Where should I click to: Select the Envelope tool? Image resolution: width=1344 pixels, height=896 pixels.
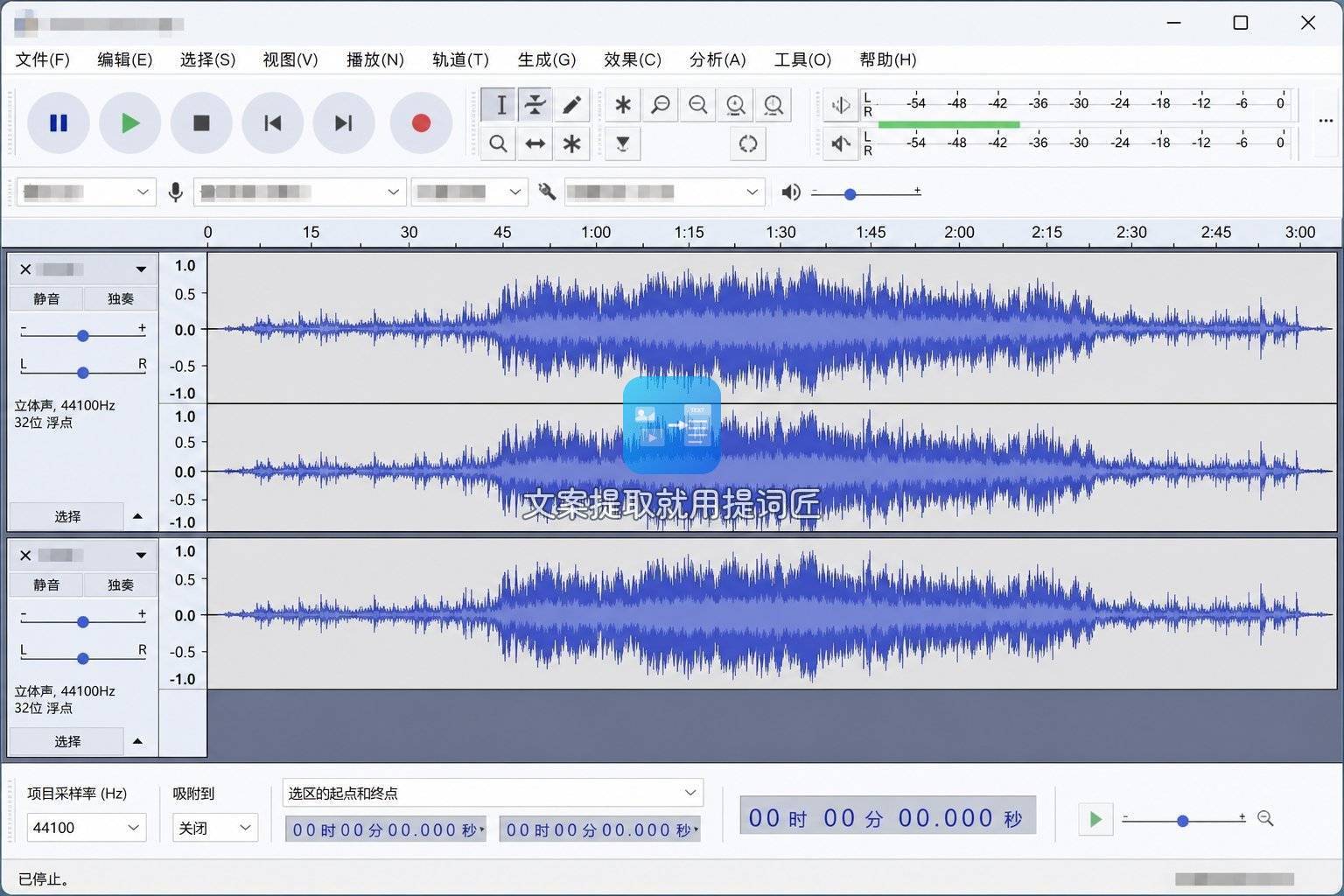[535, 105]
